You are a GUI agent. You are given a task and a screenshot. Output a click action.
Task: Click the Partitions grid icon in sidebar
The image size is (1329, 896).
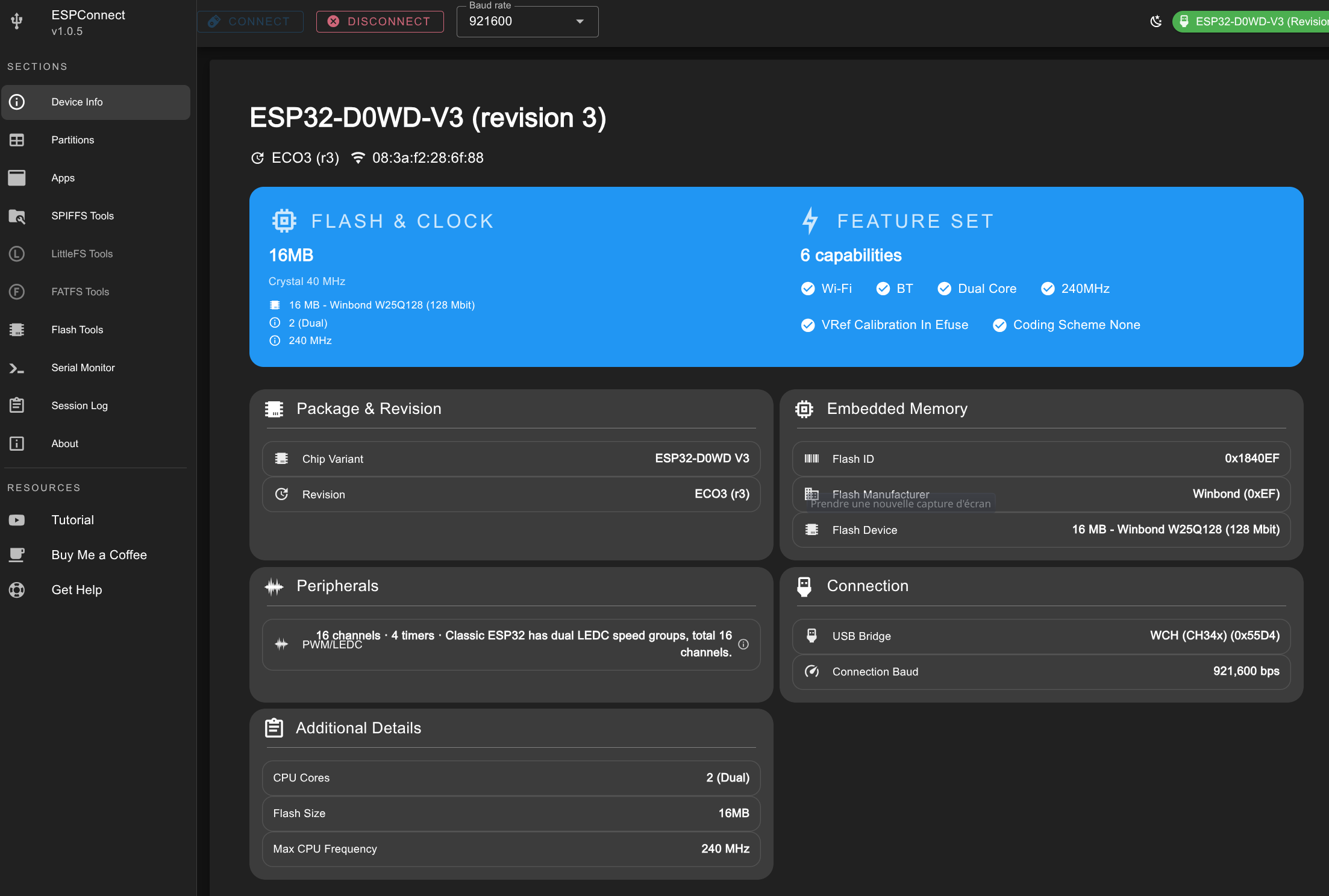pyautogui.click(x=17, y=140)
